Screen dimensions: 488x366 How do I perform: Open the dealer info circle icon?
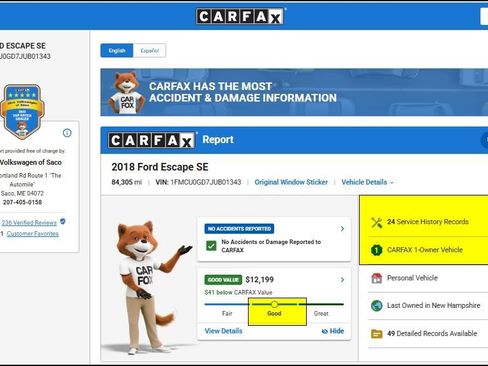tap(67, 133)
